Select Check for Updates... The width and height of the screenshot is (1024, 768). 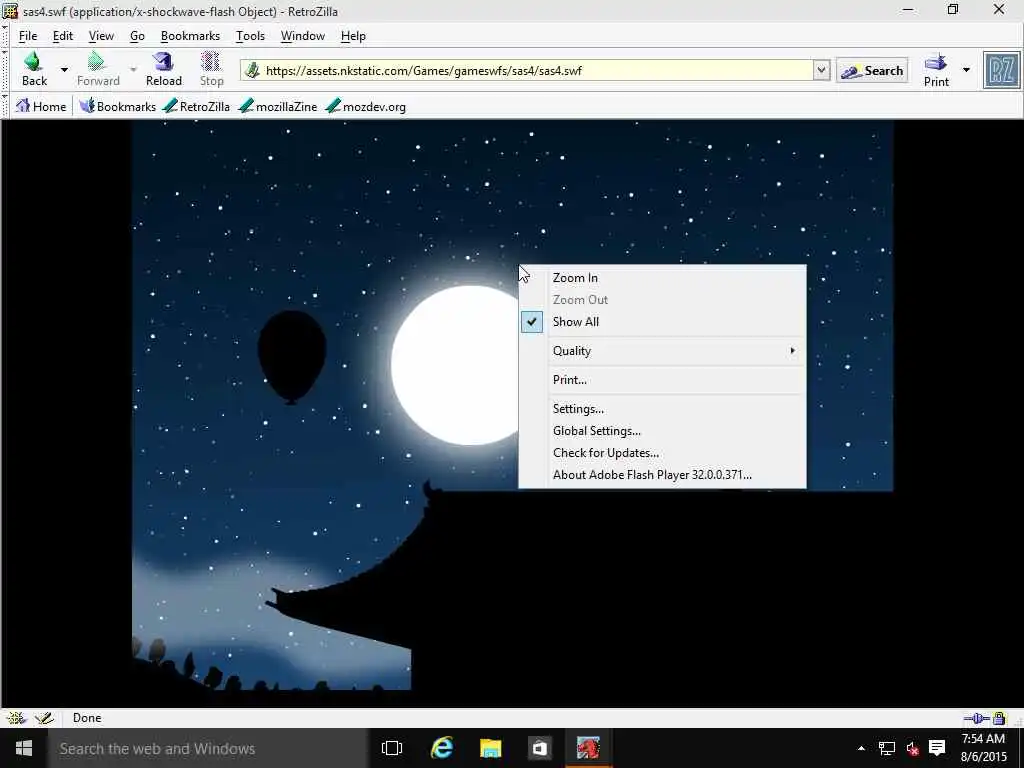pyautogui.click(x=662, y=453)
